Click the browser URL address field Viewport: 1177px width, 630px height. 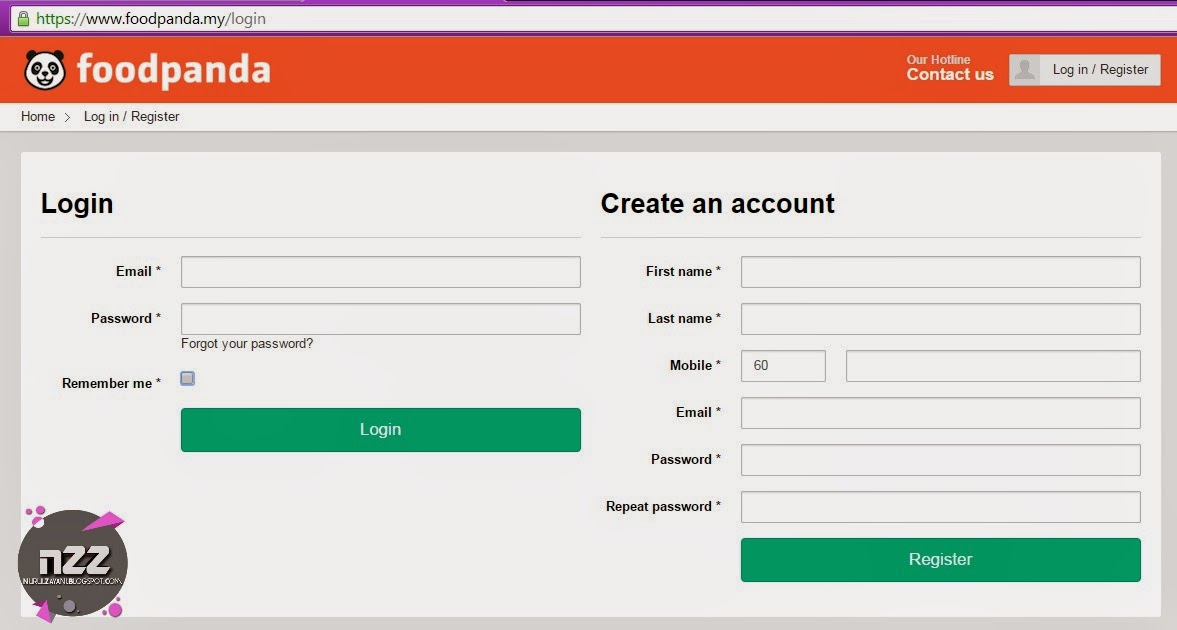(x=593, y=19)
